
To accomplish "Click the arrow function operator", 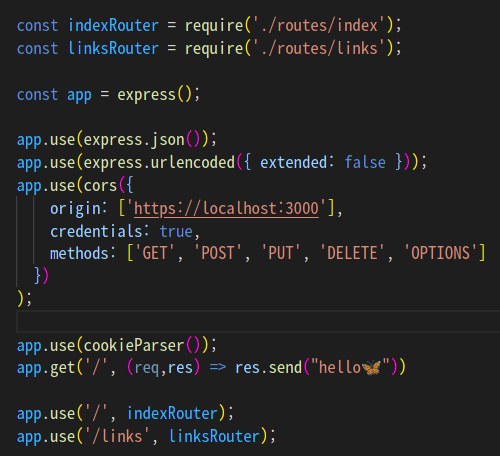I will (x=218, y=368).
